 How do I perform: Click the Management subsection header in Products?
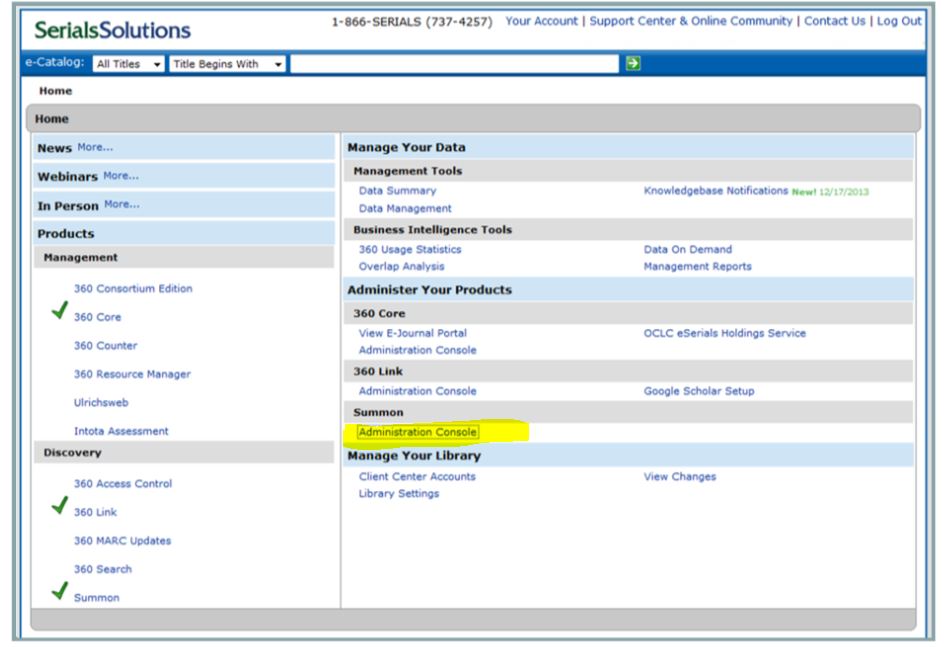pos(184,257)
